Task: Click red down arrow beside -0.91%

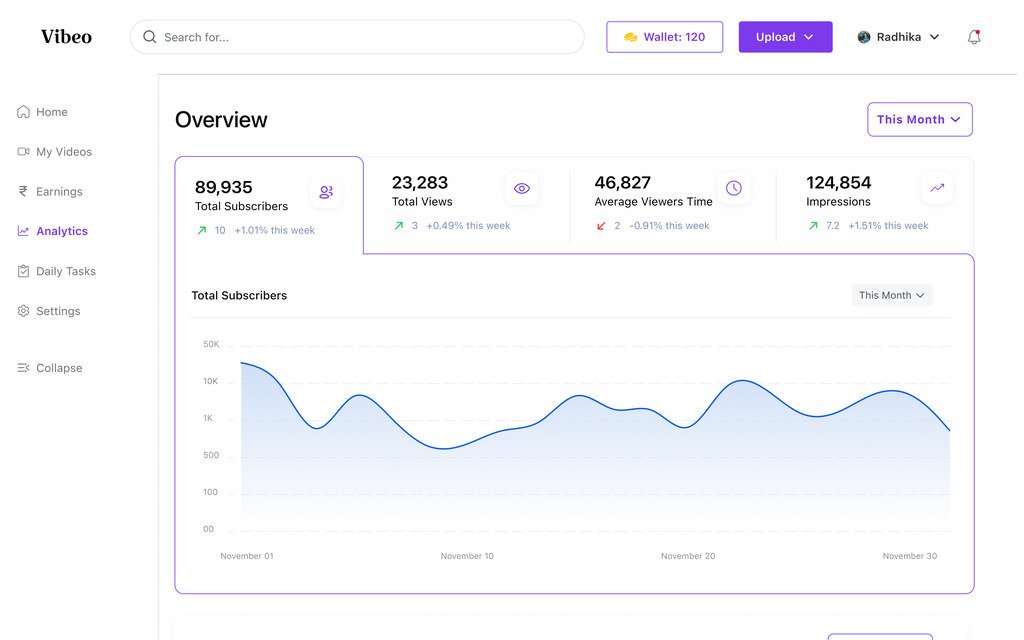Action: pyautogui.click(x=601, y=225)
